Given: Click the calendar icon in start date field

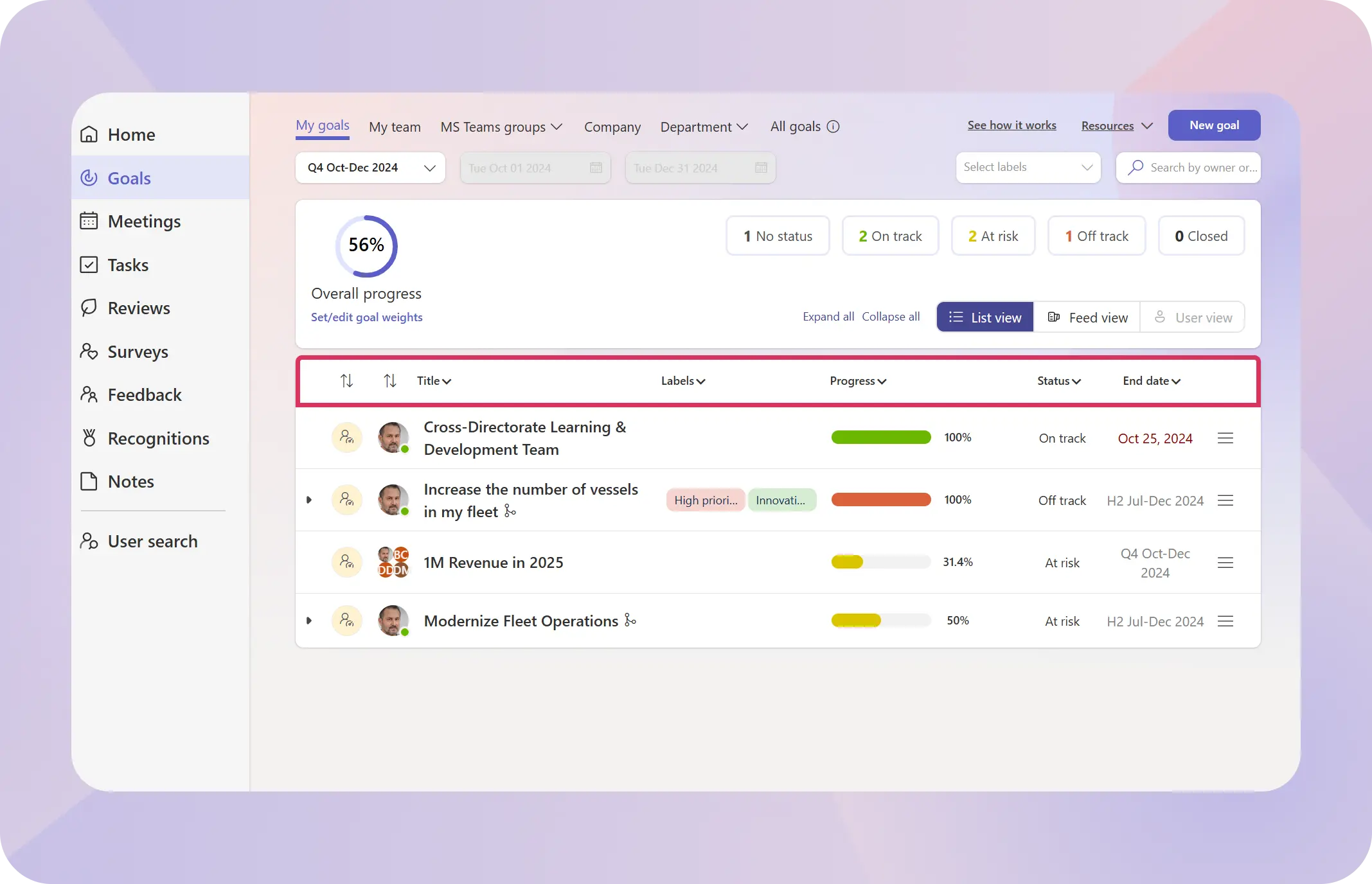Looking at the screenshot, I should pos(596,168).
